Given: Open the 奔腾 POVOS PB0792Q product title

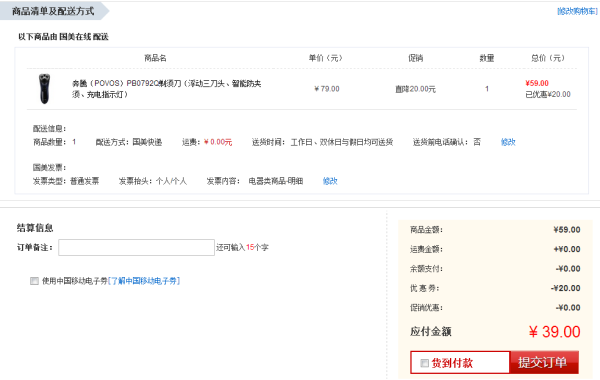Looking at the screenshot, I should pyautogui.click(x=166, y=89).
